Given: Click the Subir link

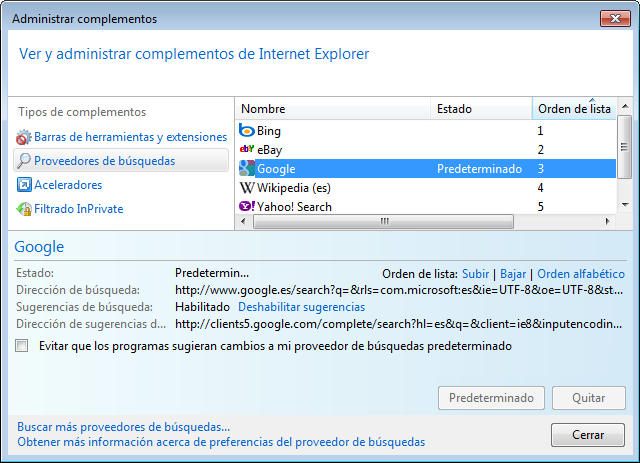Looking at the screenshot, I should [x=475, y=274].
